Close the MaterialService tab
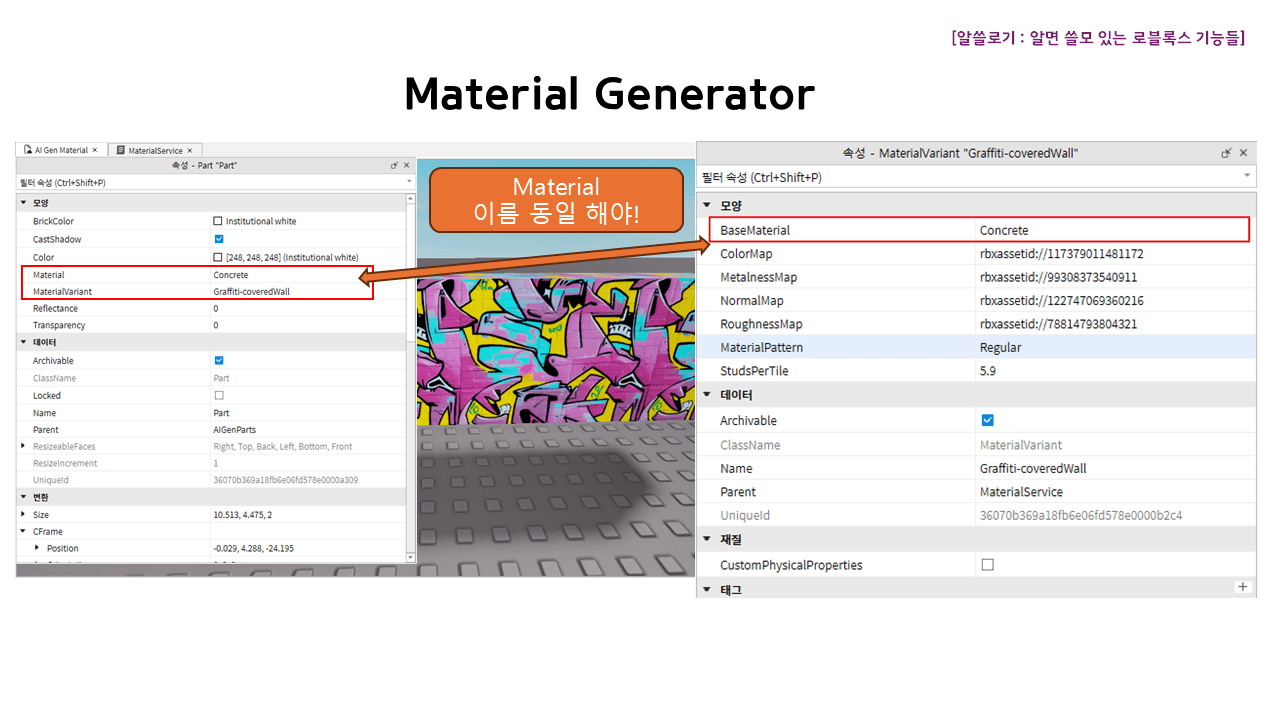1280x720 pixels. click(x=190, y=150)
